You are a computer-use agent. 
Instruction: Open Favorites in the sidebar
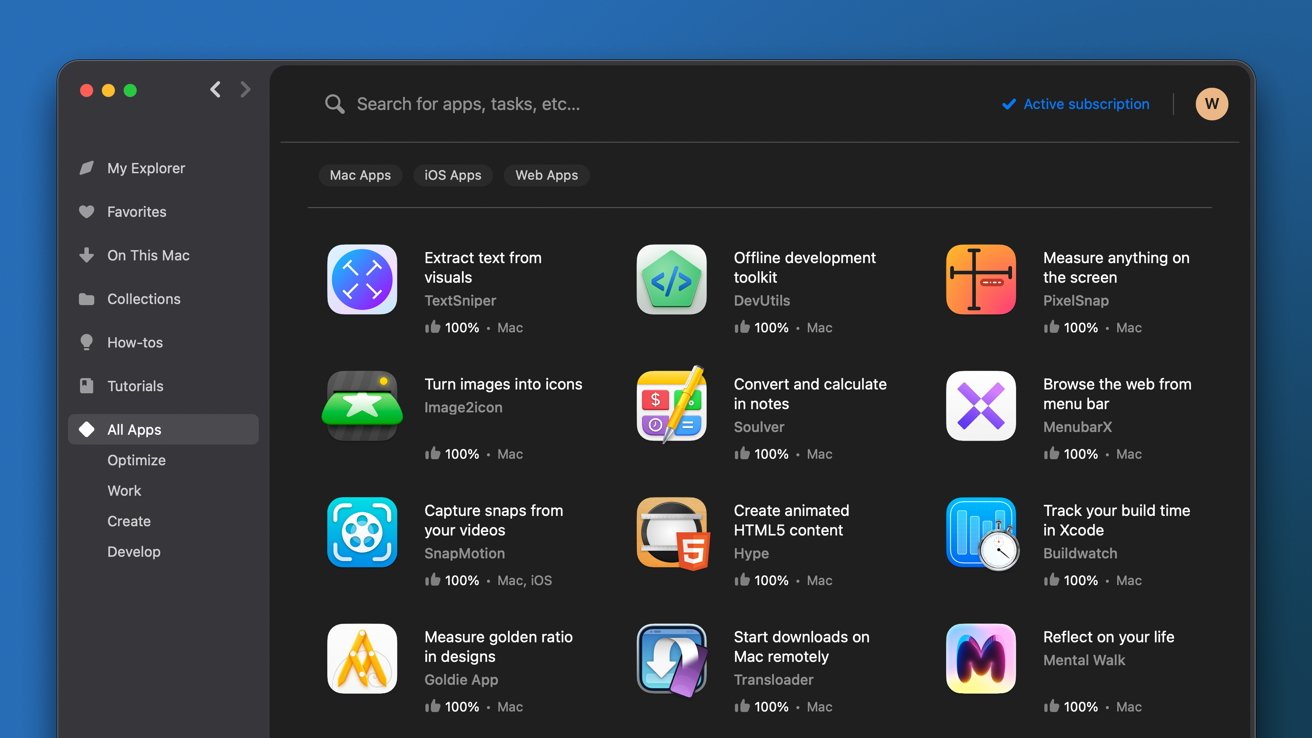click(x=136, y=212)
